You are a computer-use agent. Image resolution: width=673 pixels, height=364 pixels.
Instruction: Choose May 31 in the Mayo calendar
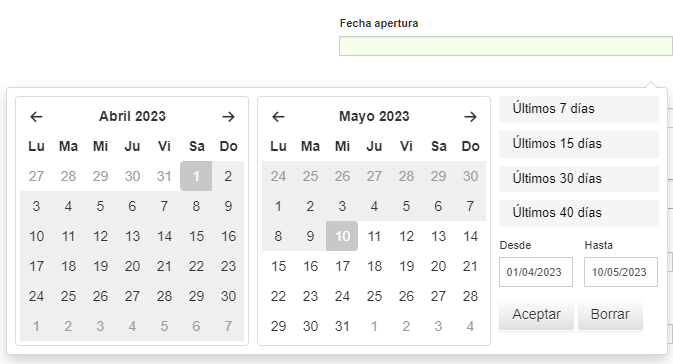342,326
